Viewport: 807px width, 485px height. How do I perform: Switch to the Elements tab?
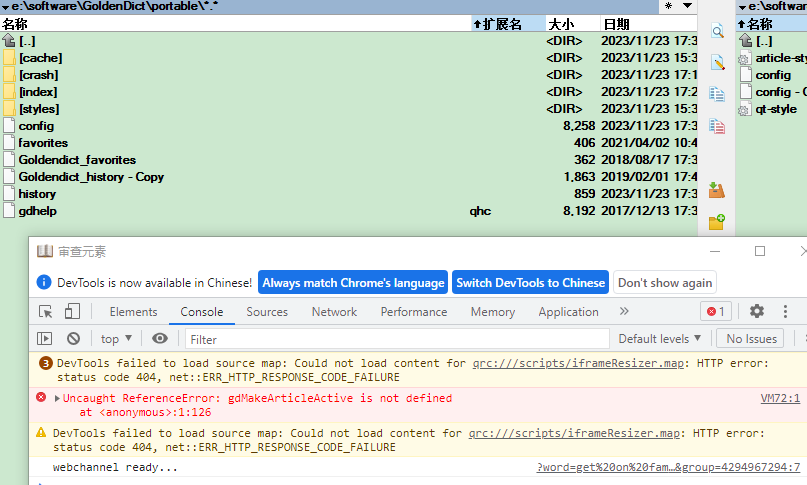click(x=133, y=311)
